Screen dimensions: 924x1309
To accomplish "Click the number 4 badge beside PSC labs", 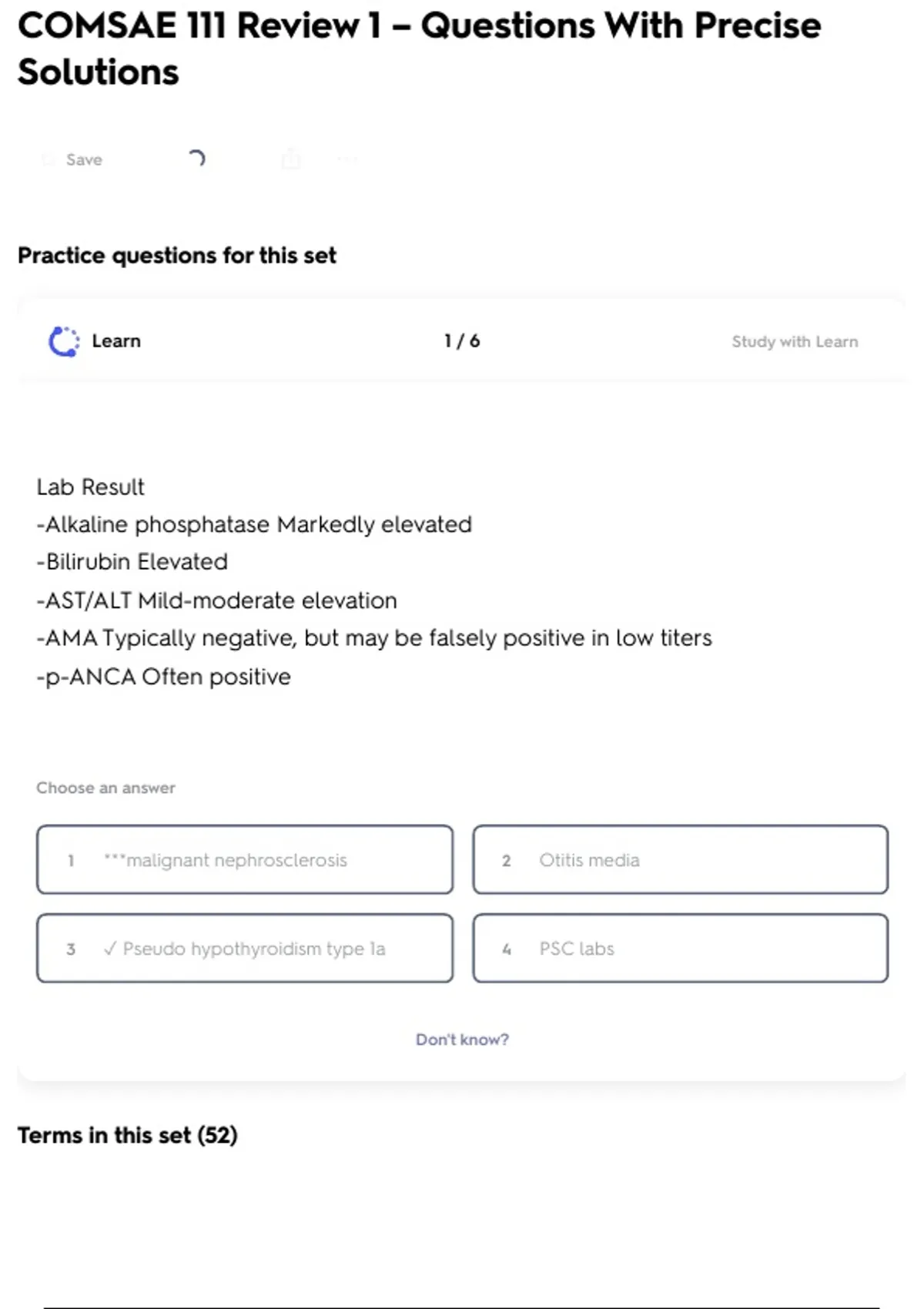I will pyautogui.click(x=507, y=949).
